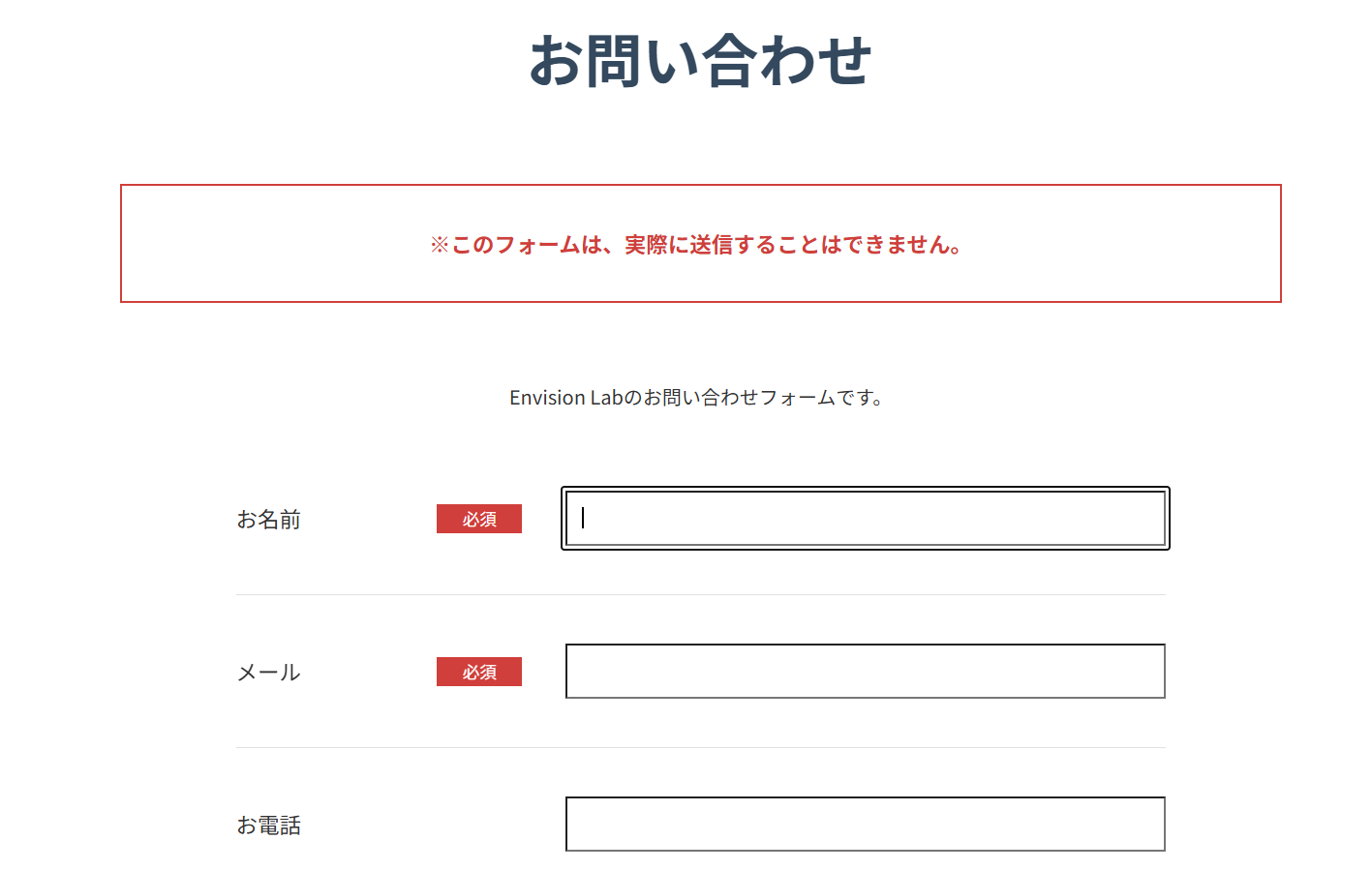
Task: Click the divider line below the メール row
Action: [x=700, y=747]
